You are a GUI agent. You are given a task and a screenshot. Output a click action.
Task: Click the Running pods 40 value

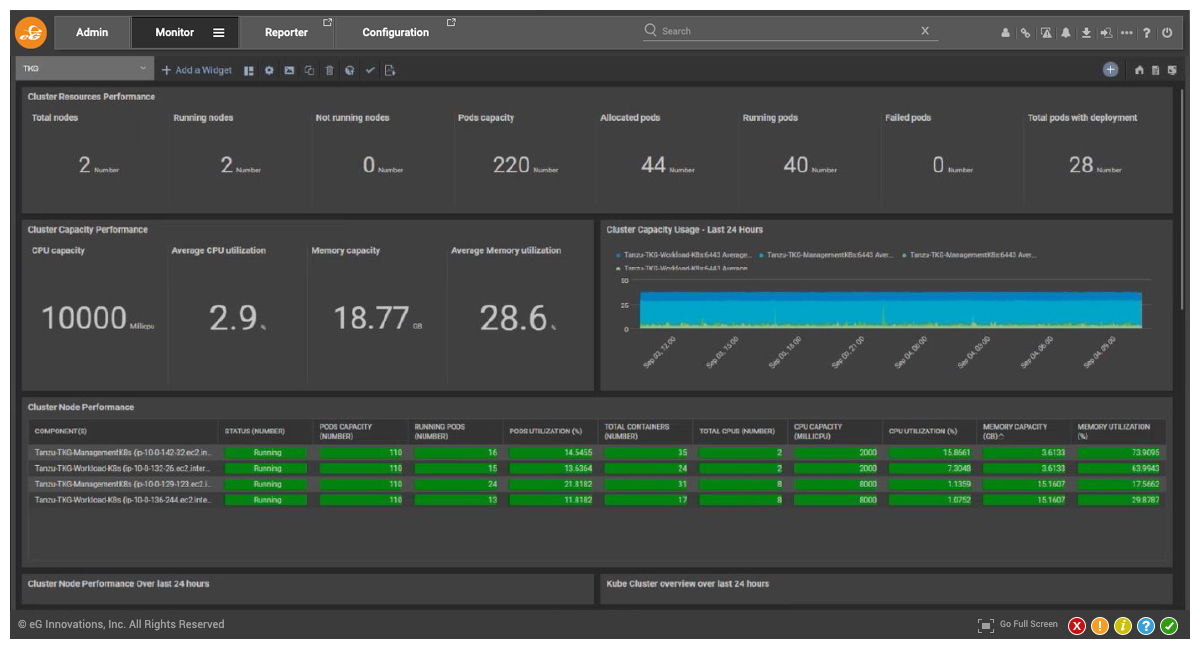coord(796,166)
